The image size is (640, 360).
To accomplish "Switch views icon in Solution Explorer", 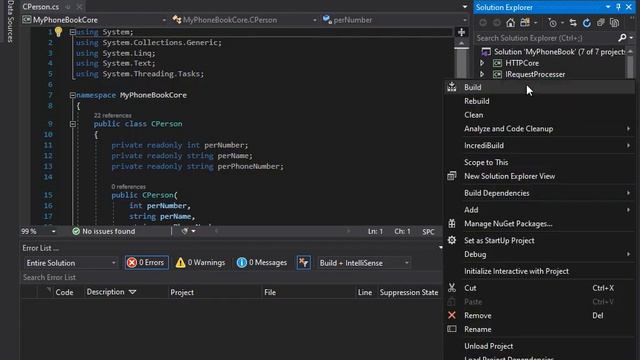I will [x=525, y=23].
